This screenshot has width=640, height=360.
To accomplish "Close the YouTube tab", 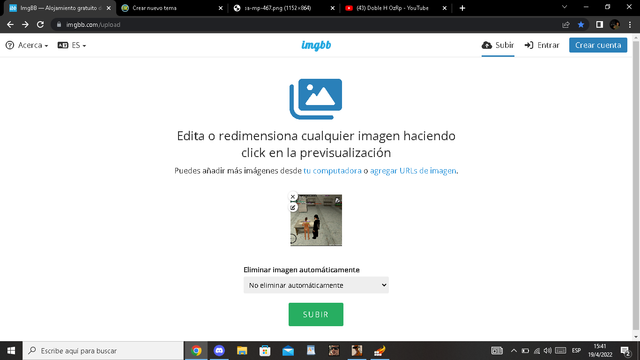I will pos(444,8).
